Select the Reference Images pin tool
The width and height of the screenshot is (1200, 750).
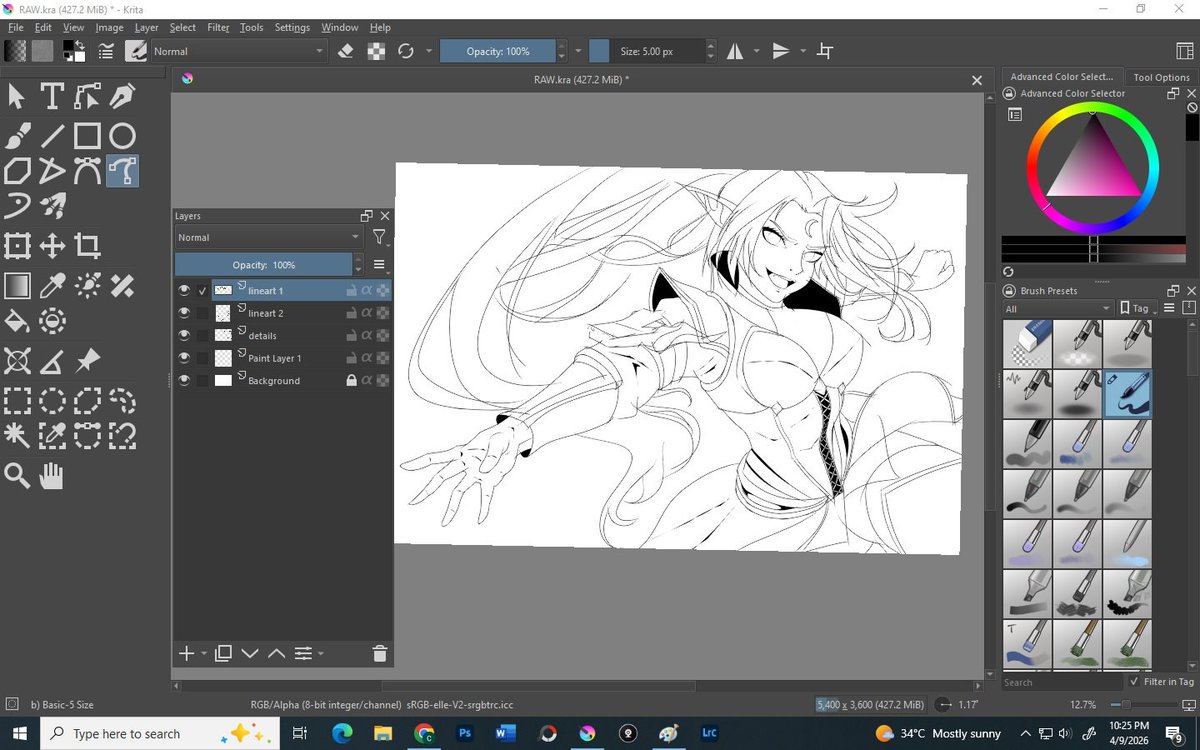click(x=87, y=360)
